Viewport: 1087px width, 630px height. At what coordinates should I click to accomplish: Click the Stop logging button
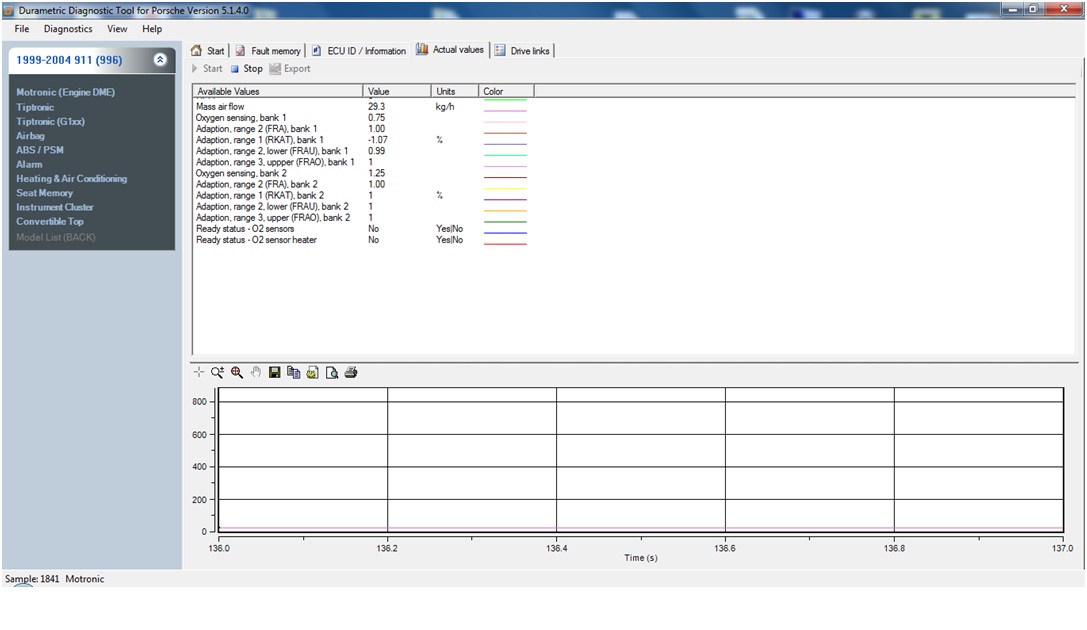tap(247, 69)
